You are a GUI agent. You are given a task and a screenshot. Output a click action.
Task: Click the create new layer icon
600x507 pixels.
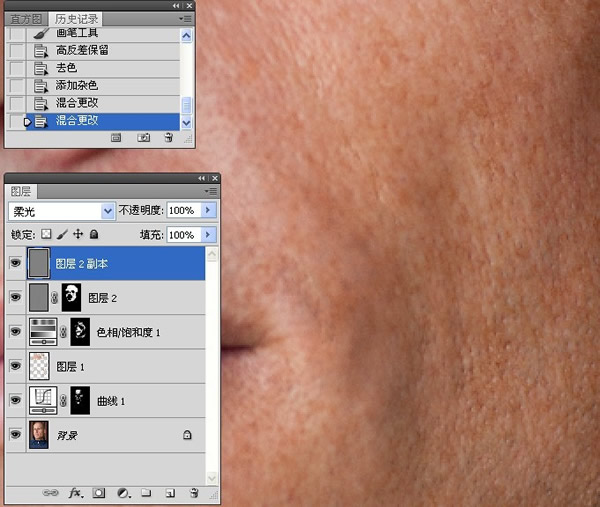pos(170,493)
